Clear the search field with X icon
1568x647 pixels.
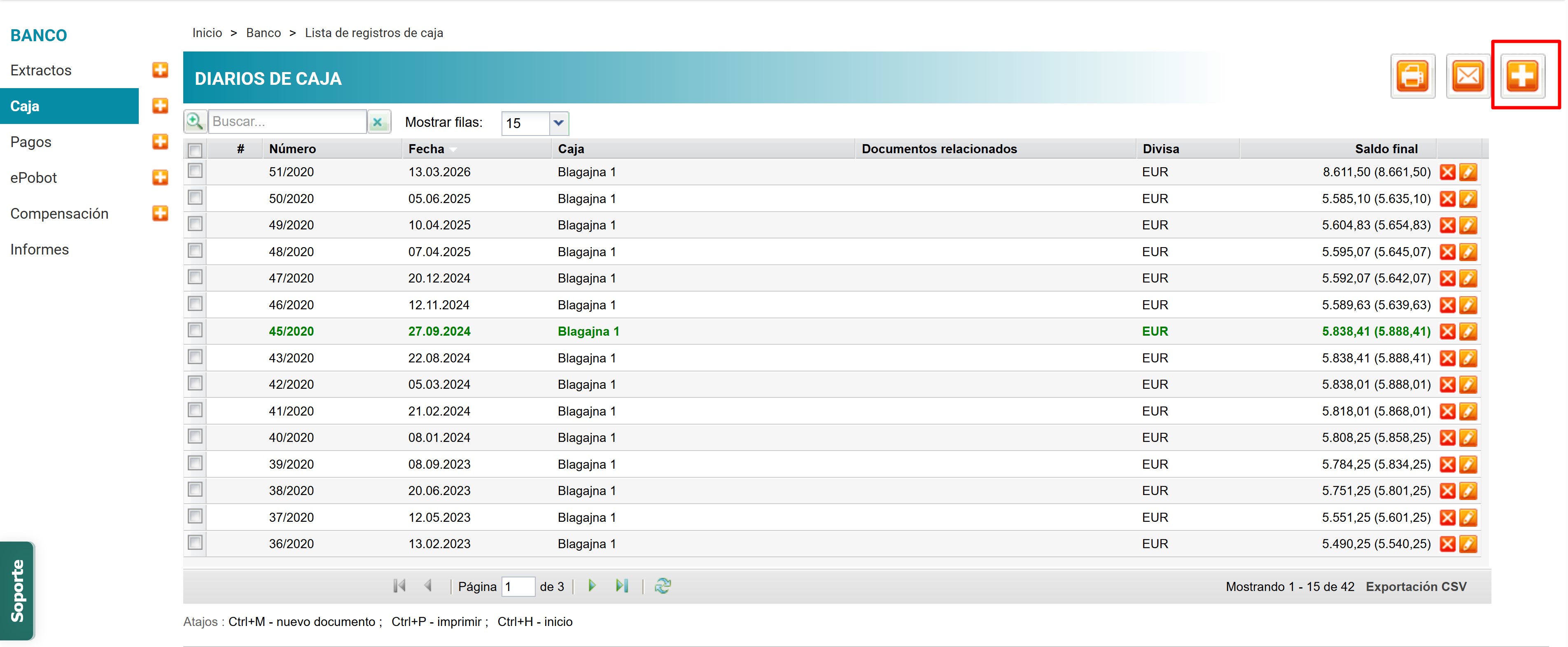378,122
